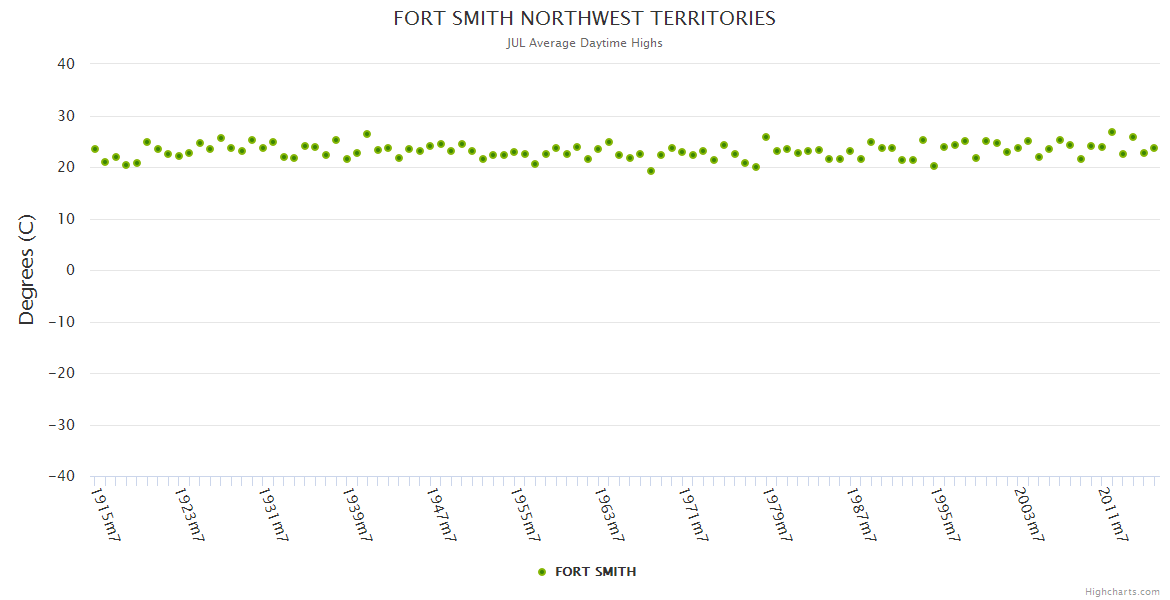The image size is (1170, 600).
Task: Click the low data point just before 1995
Action: tap(933, 166)
